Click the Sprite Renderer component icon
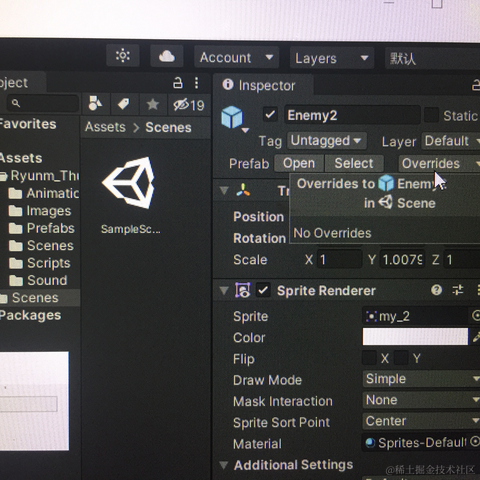 [243, 290]
